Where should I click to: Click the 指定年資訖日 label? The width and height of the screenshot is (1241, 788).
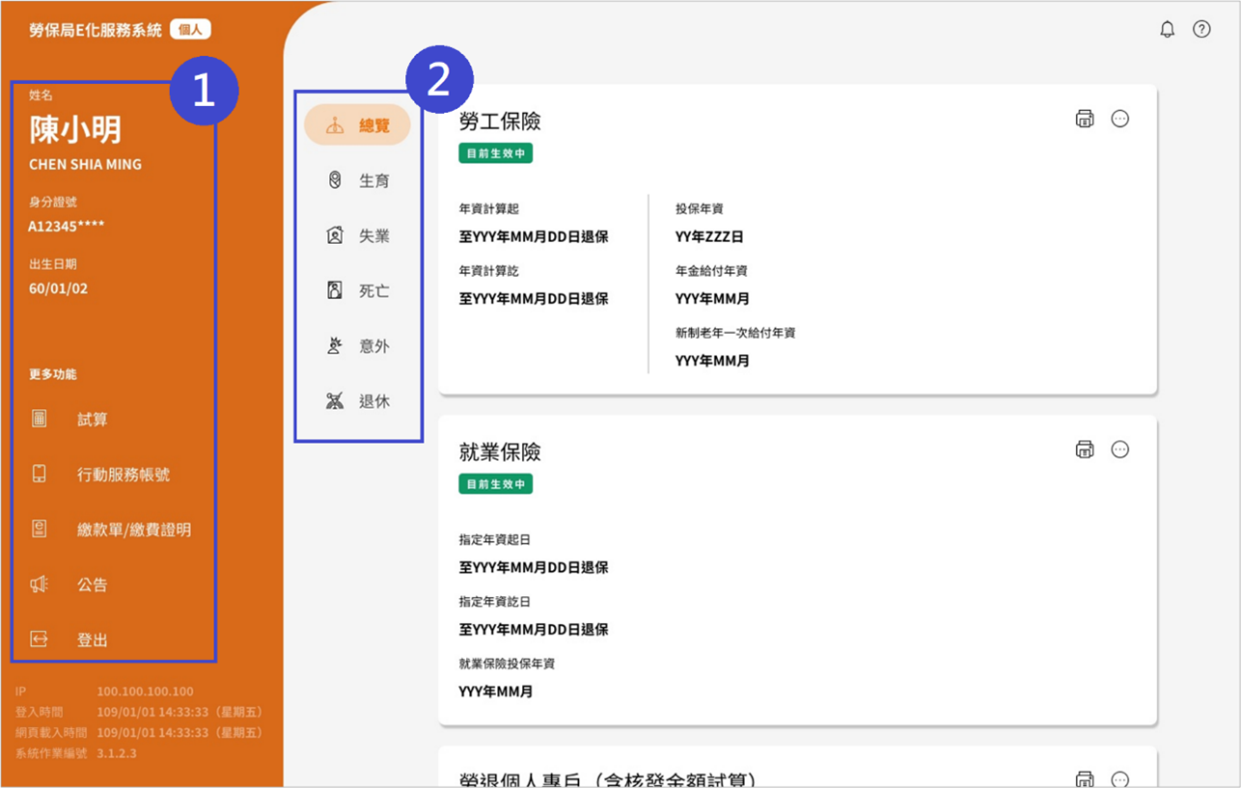point(495,602)
